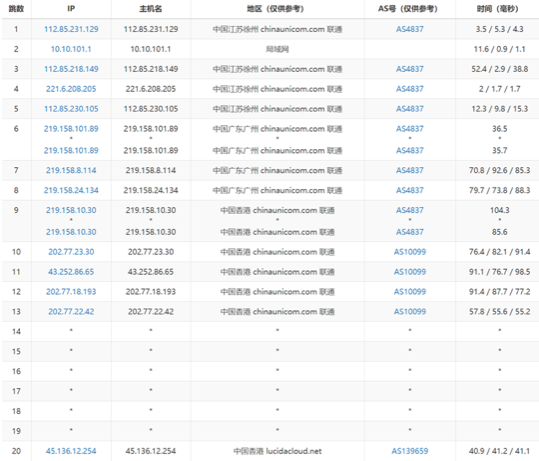Open the AS4837 link in hop 4 row
539x461 pixels.
410,89
